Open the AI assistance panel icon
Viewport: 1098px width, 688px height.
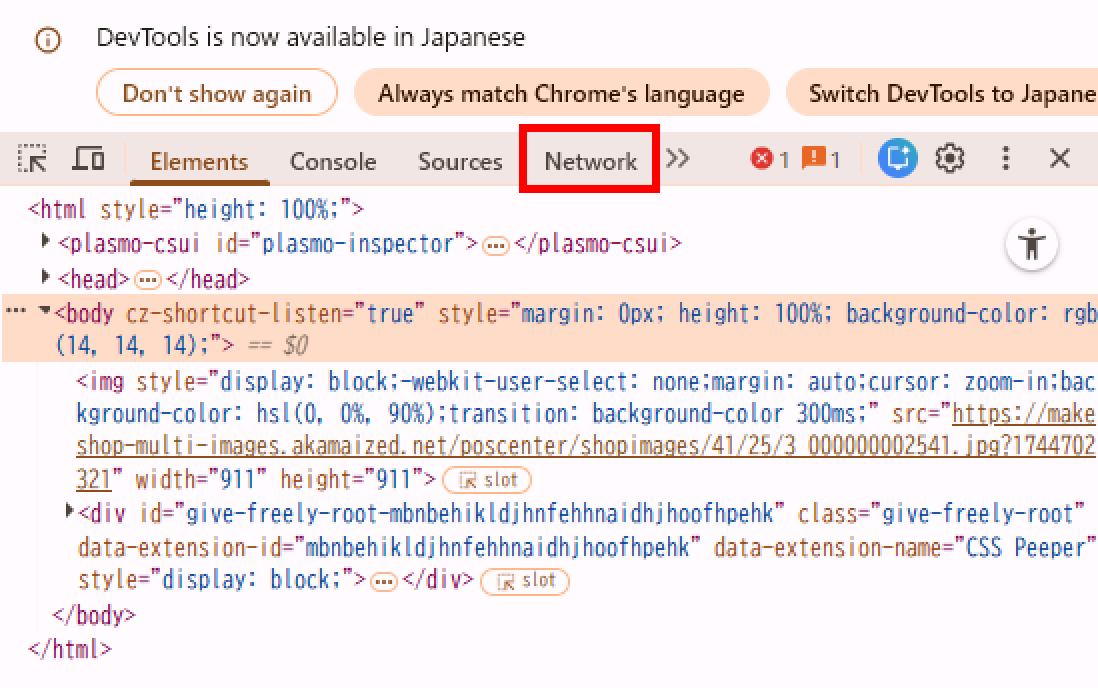click(x=897, y=159)
